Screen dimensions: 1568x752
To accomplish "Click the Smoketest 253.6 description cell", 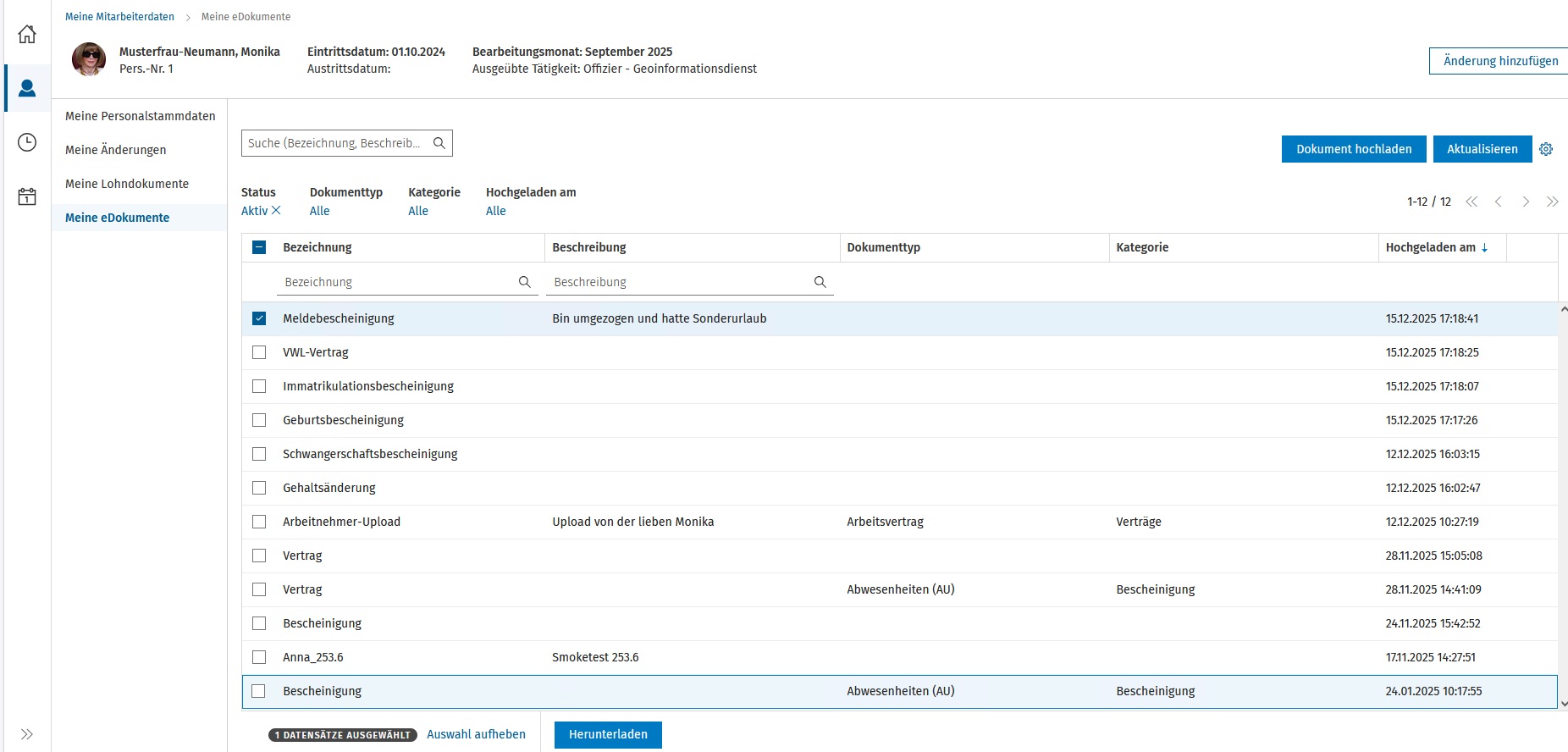I will tap(595, 657).
